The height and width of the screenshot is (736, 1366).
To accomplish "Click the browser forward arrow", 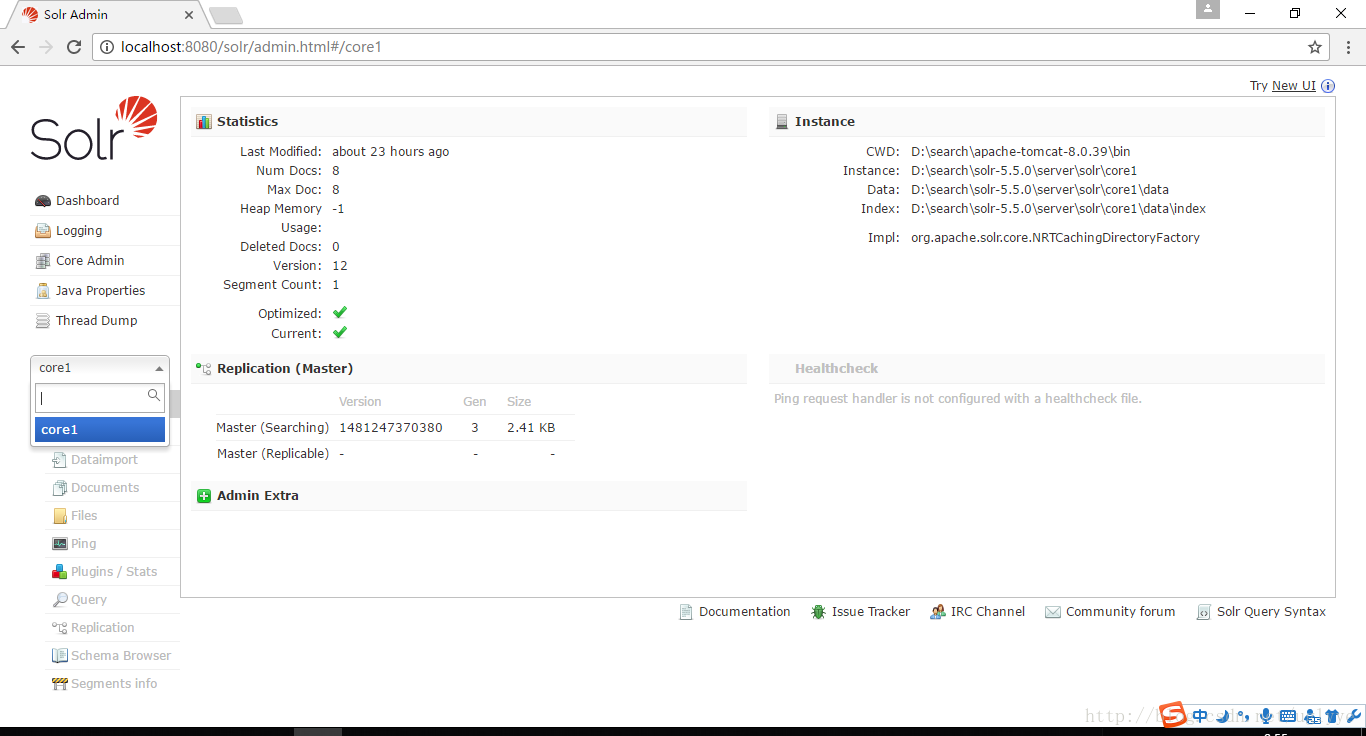I will pyautogui.click(x=46, y=47).
